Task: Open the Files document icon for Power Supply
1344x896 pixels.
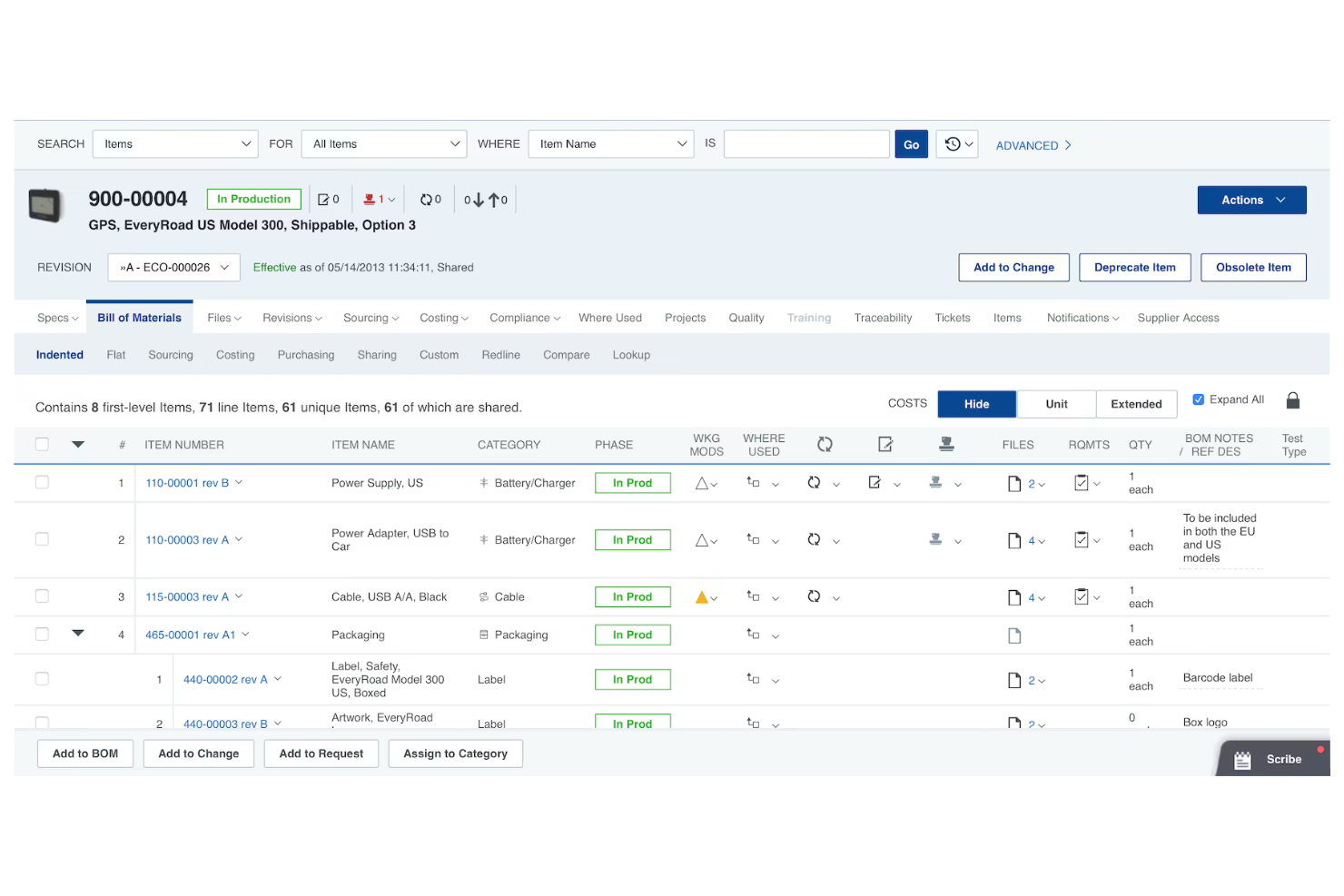Action: pyautogui.click(x=1015, y=483)
